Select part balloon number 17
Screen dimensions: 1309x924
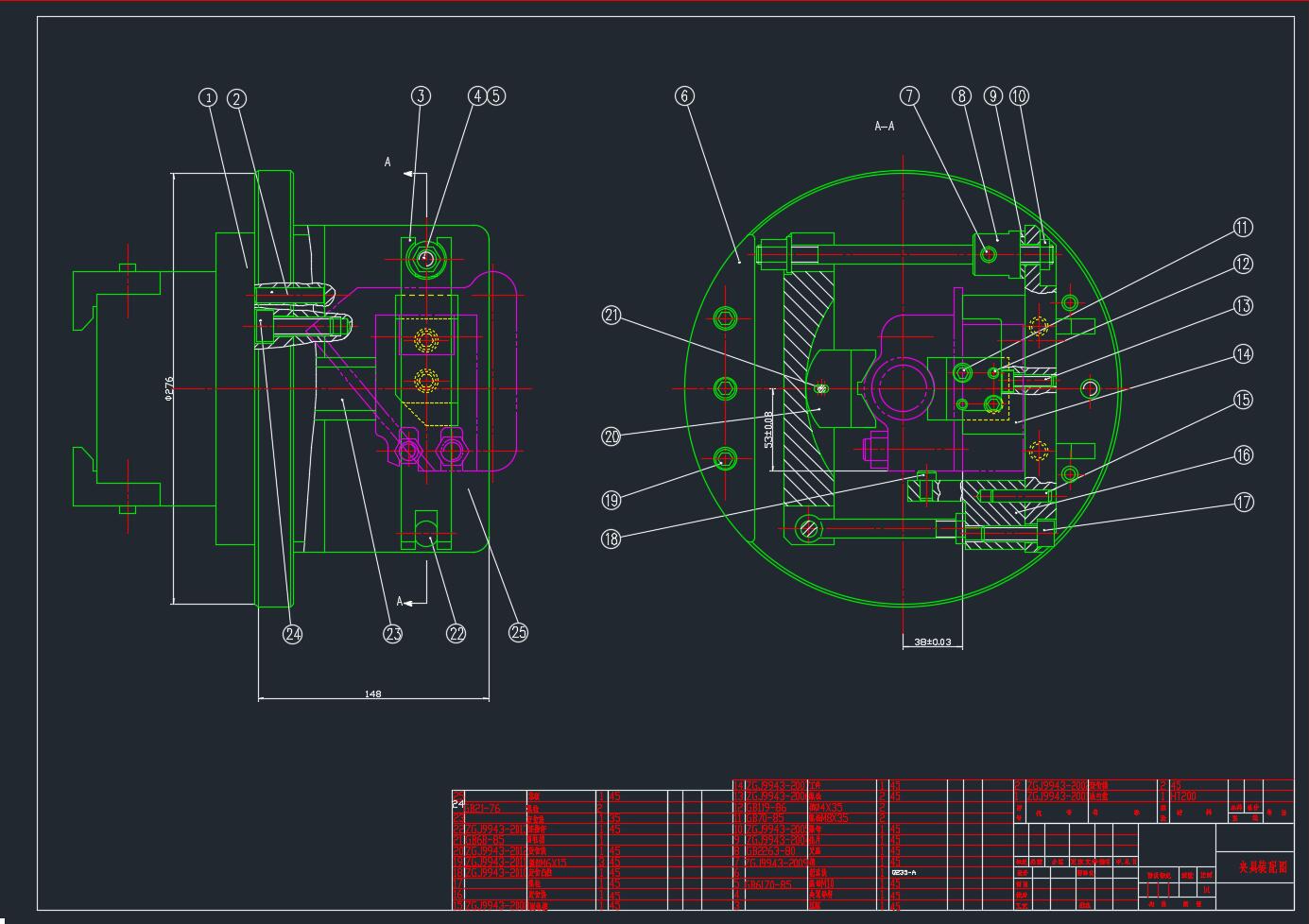point(1244,502)
